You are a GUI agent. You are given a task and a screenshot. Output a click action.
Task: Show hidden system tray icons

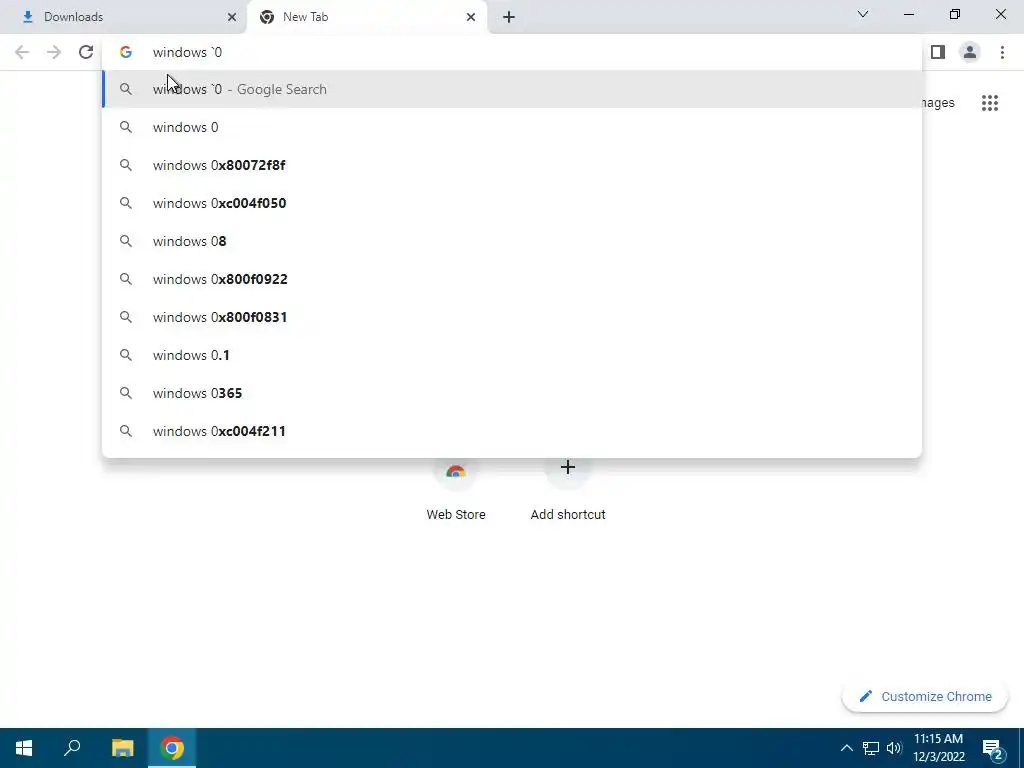[x=846, y=748]
